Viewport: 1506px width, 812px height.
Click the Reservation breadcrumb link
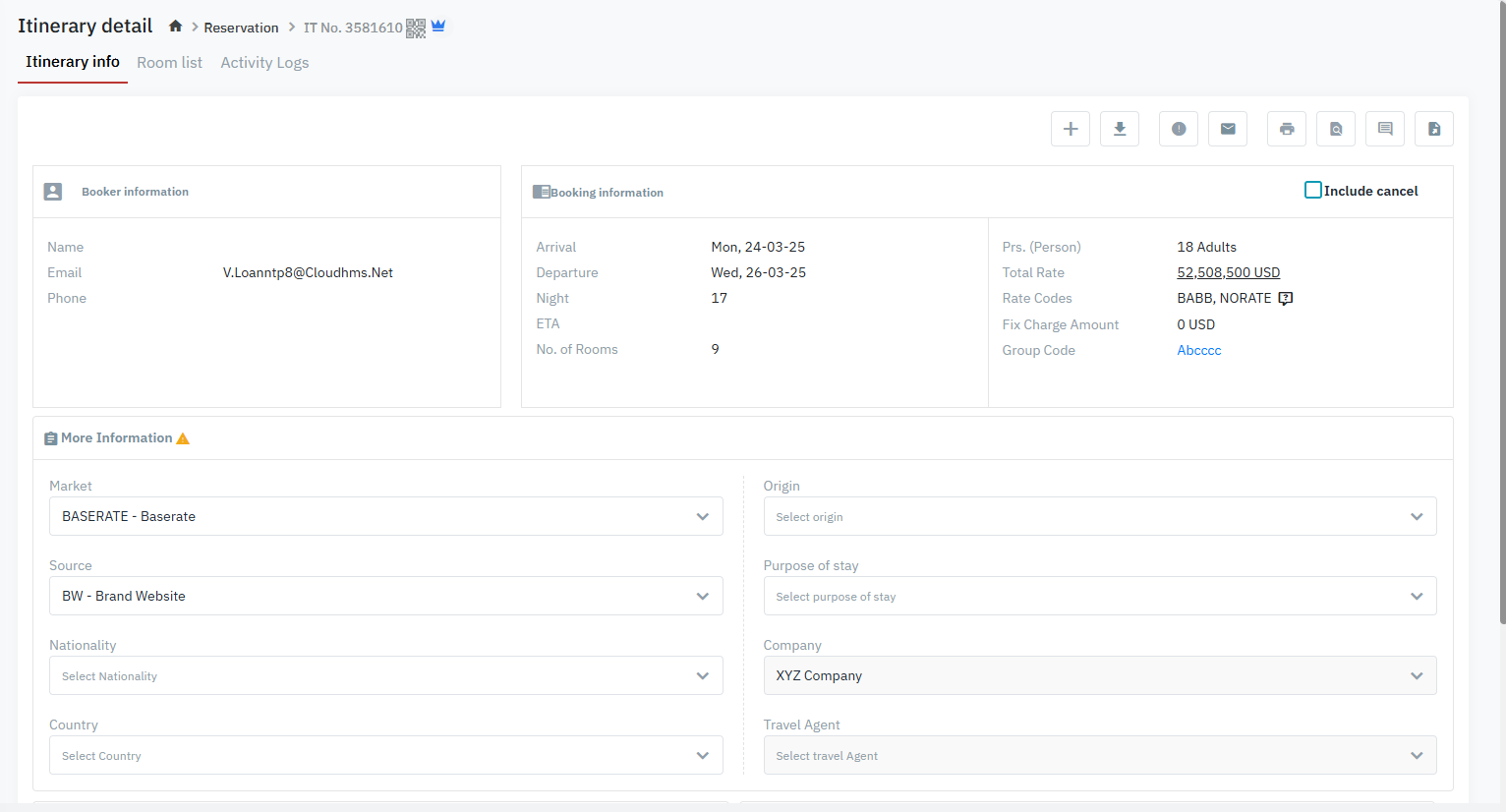(241, 28)
